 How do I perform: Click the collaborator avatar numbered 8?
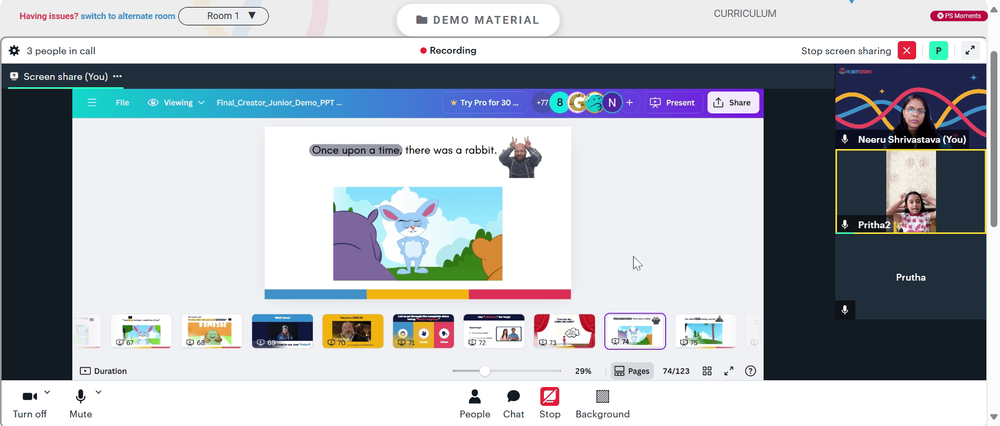tap(559, 103)
